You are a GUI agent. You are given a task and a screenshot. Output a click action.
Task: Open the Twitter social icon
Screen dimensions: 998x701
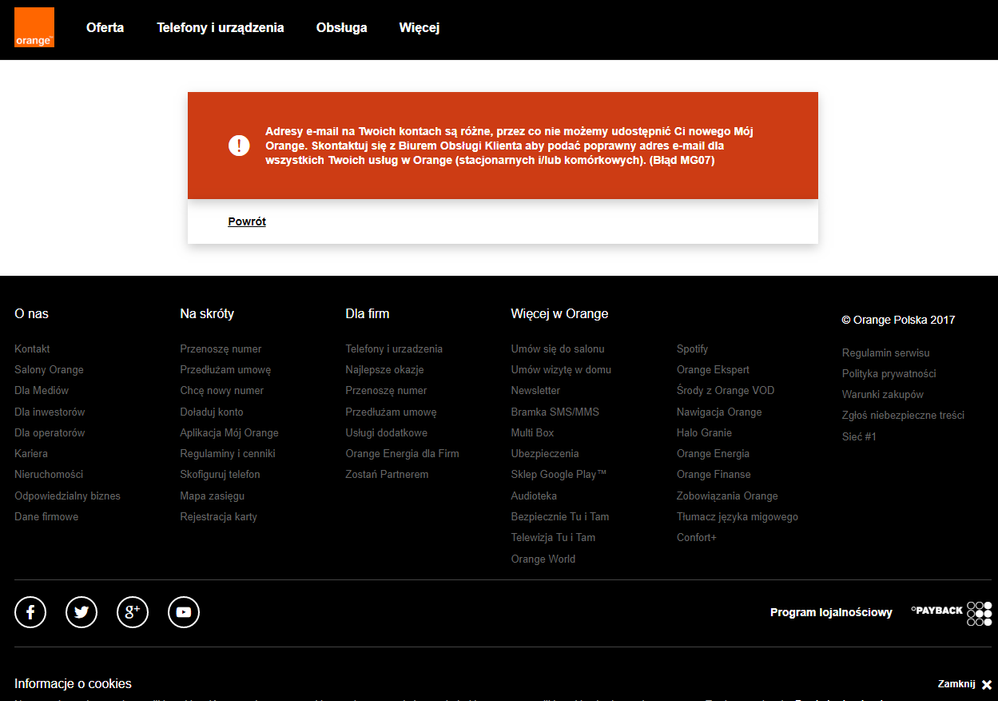click(x=81, y=612)
